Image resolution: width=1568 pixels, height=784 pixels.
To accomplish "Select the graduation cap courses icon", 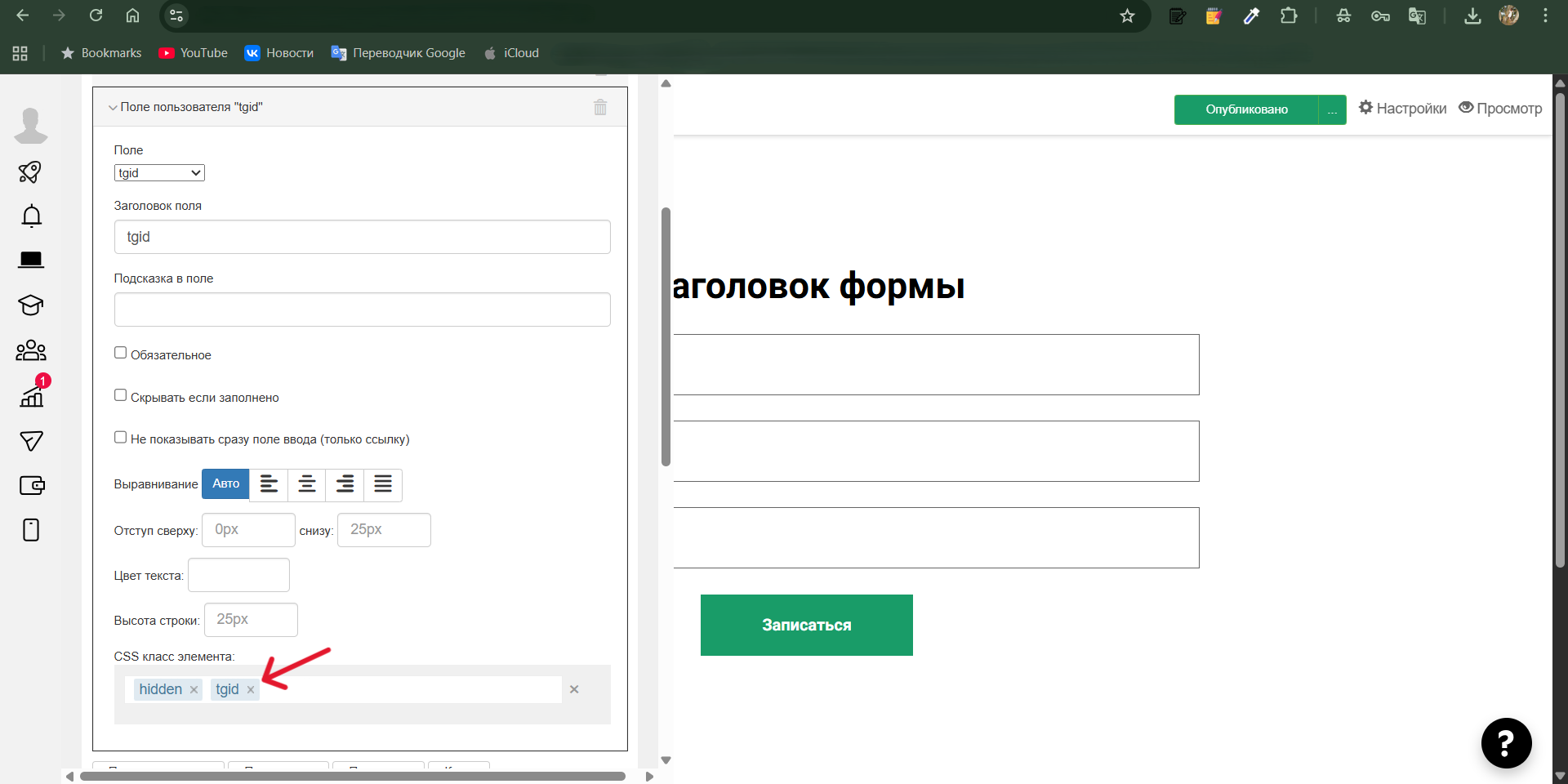I will click(30, 305).
